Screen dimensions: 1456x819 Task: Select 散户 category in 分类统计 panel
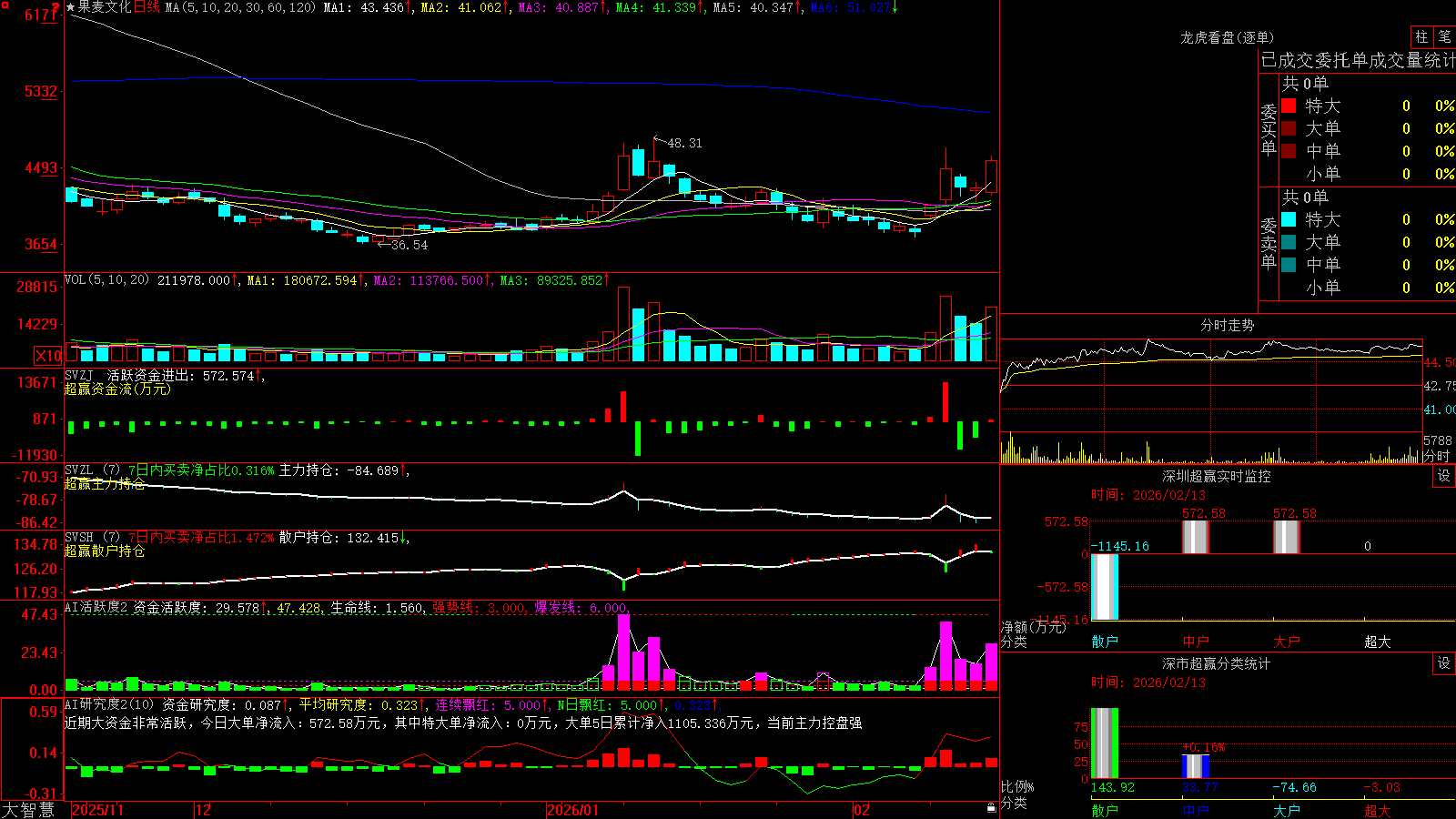(1105, 810)
